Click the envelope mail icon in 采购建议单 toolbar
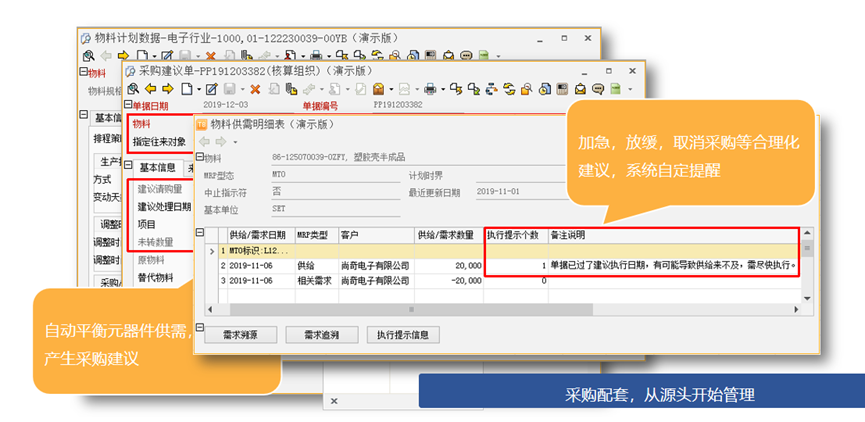Image resolution: width=865 pixels, height=422 pixels. click(580, 89)
